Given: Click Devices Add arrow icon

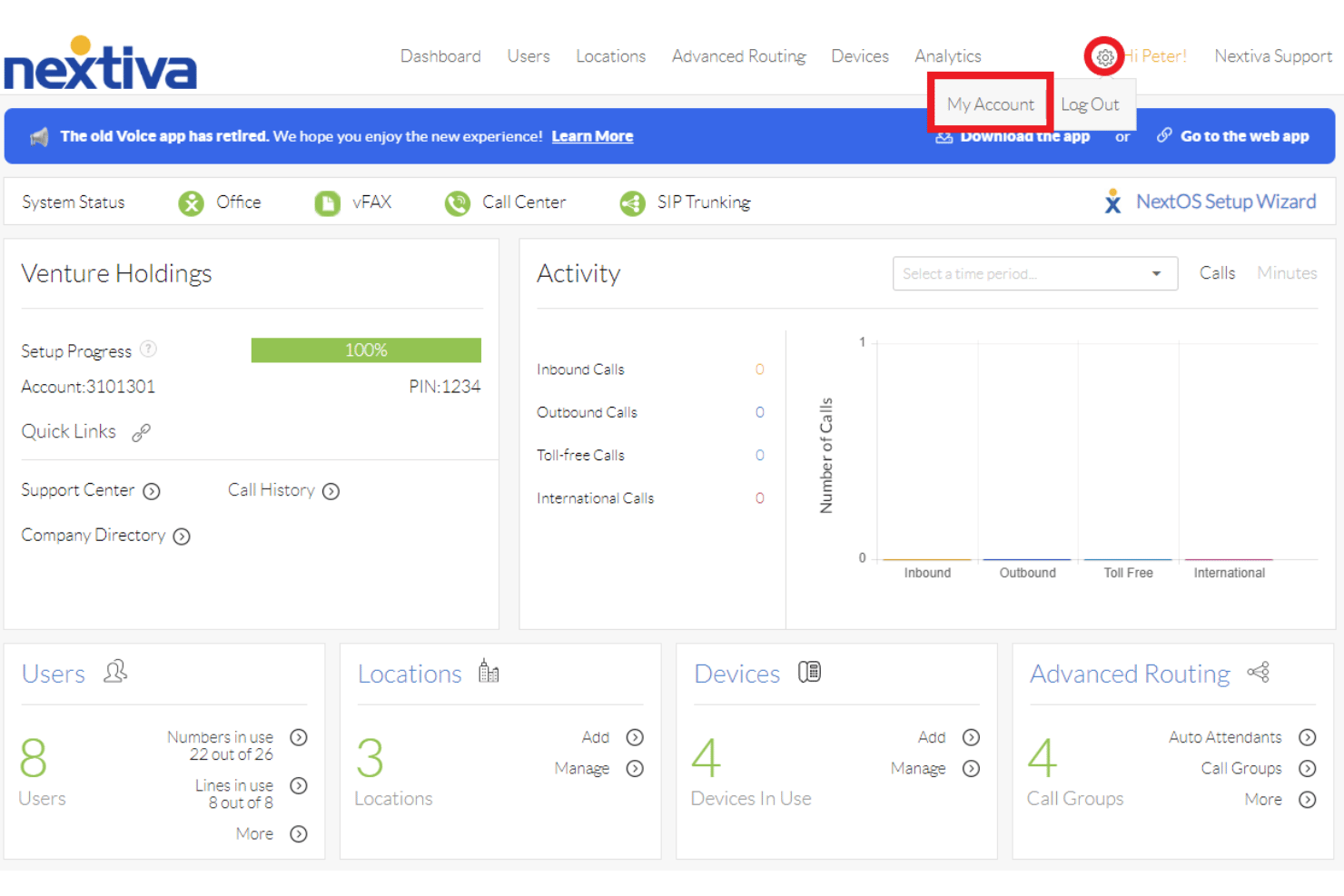Looking at the screenshot, I should pos(971,737).
